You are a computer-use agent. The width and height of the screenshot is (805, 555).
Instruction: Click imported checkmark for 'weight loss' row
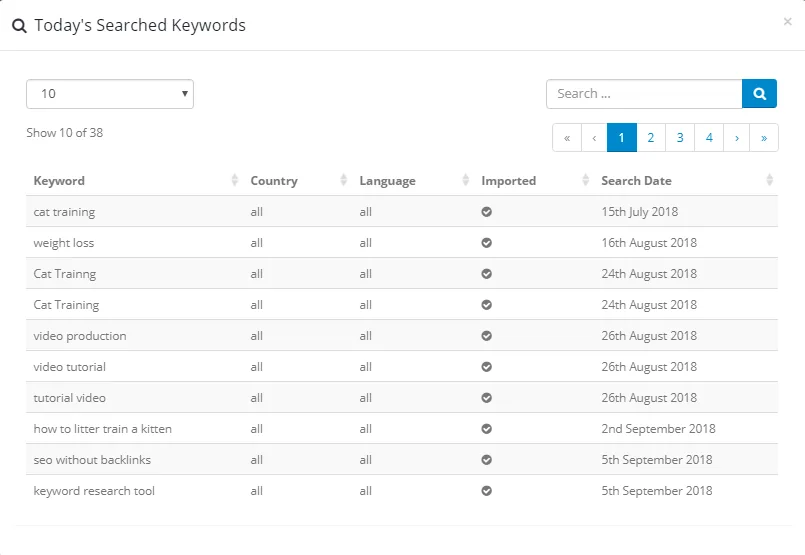(x=487, y=243)
